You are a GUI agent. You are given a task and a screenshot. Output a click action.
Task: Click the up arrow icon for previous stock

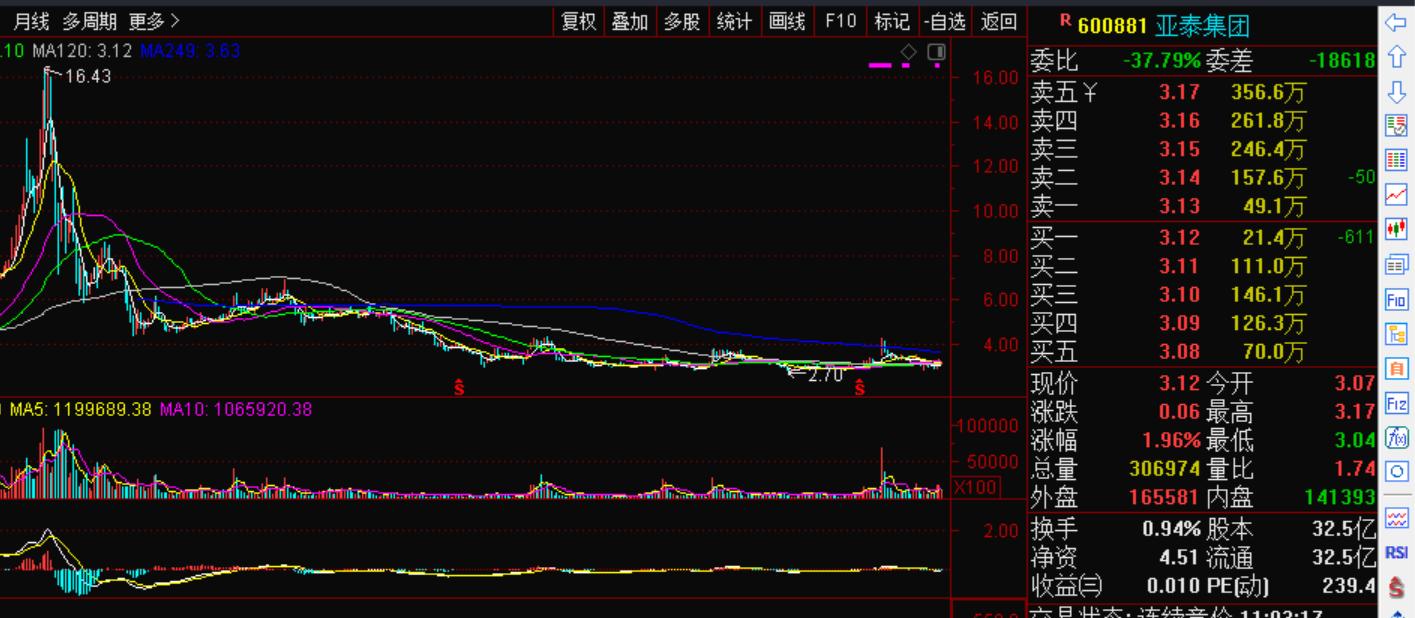[x=1396, y=58]
